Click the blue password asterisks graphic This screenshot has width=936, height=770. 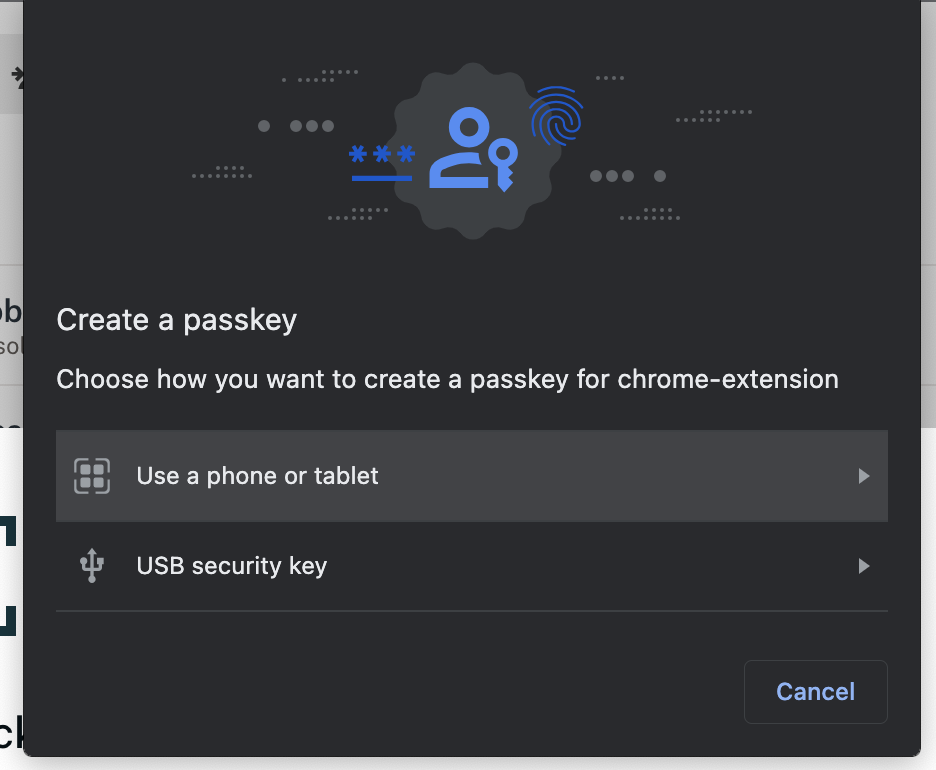(382, 154)
